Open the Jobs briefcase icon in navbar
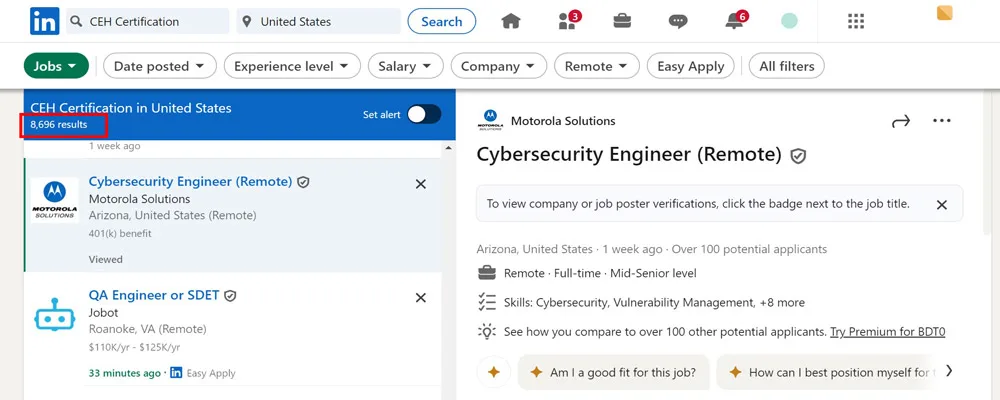The image size is (1000, 400). (622, 21)
